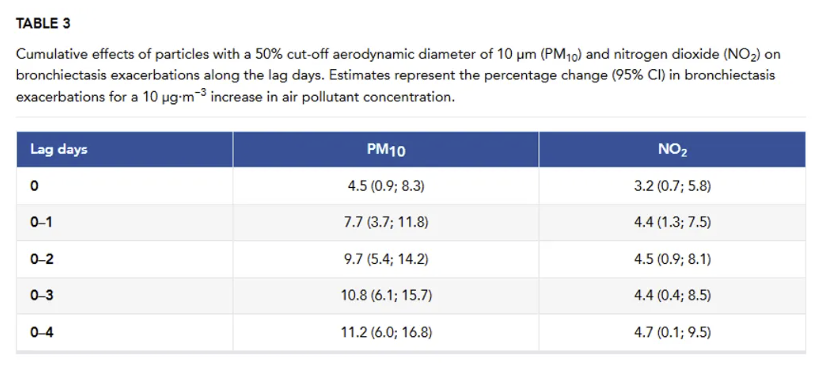The image size is (821, 365).
Task: Select PM10 value 7.7 (3.7; 11.8)
Action: [386, 223]
